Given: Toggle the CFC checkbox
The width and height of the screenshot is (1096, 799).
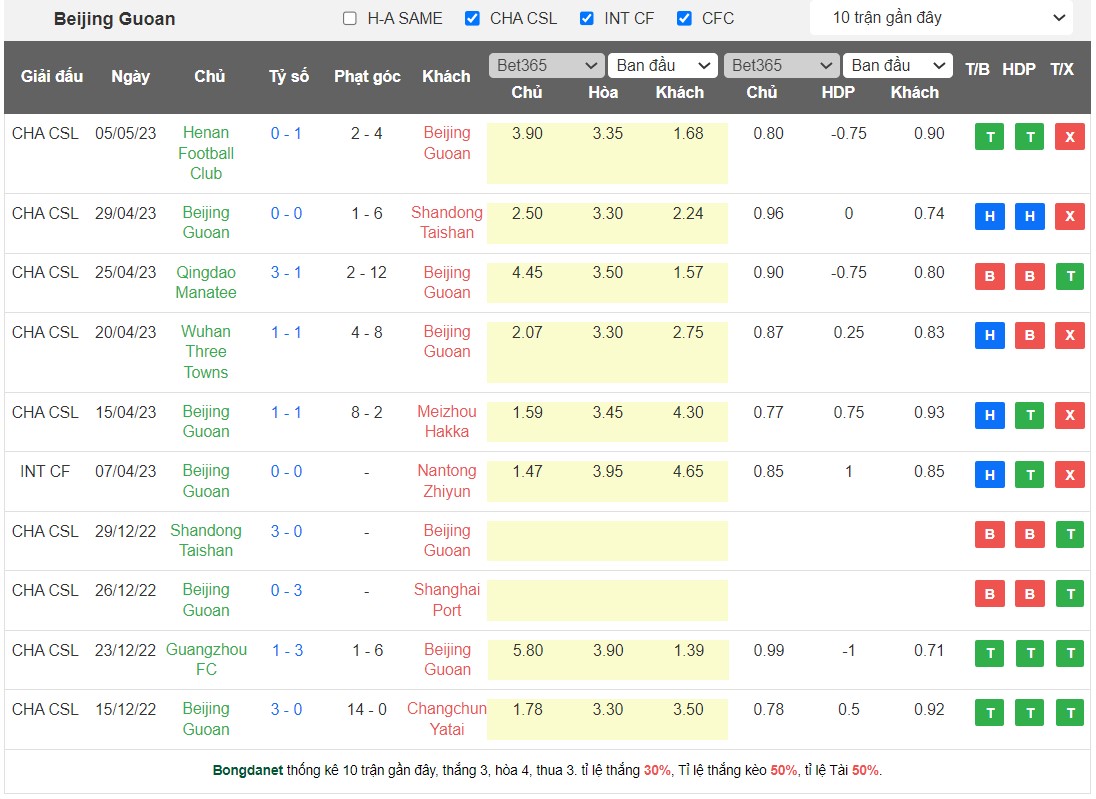Looking at the screenshot, I should 684,18.
